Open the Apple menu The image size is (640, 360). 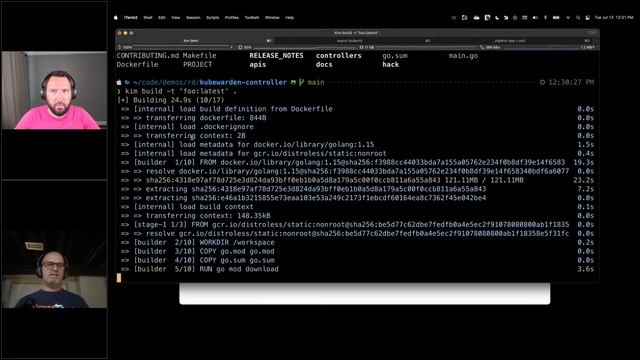coord(116,18)
